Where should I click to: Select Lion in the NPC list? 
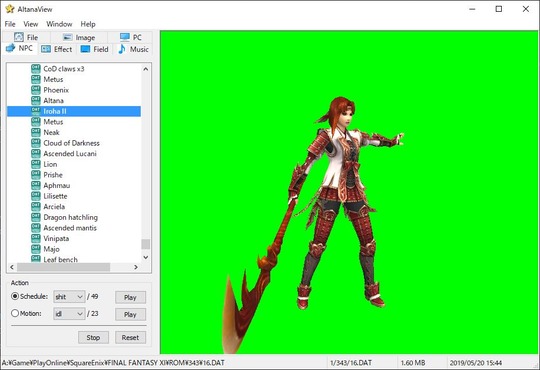(x=50, y=164)
